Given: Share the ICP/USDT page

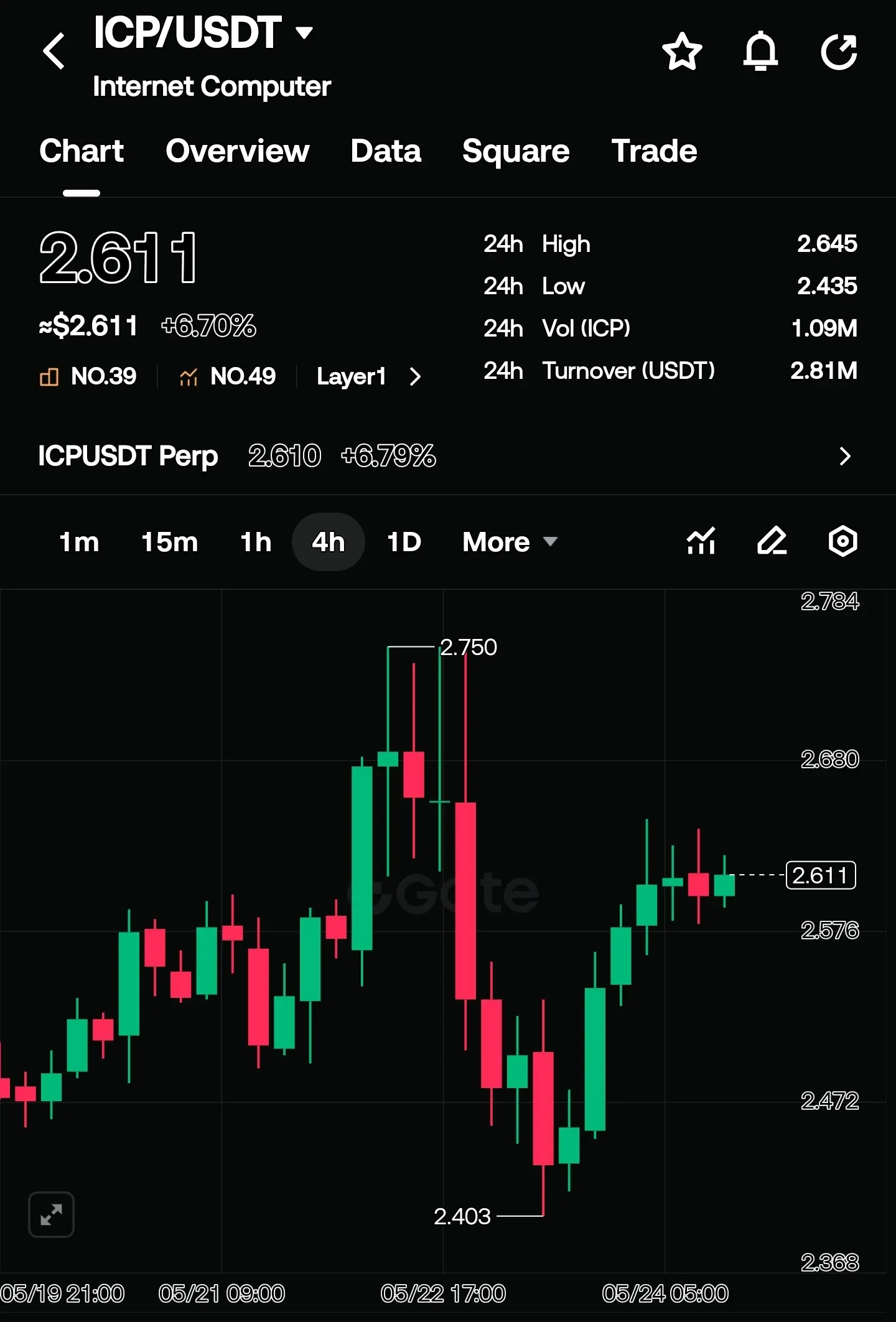Looking at the screenshot, I should [x=839, y=51].
